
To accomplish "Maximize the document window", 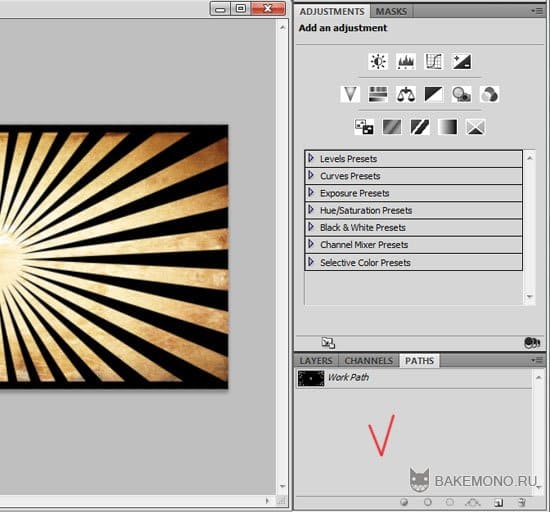I will [241, 9].
